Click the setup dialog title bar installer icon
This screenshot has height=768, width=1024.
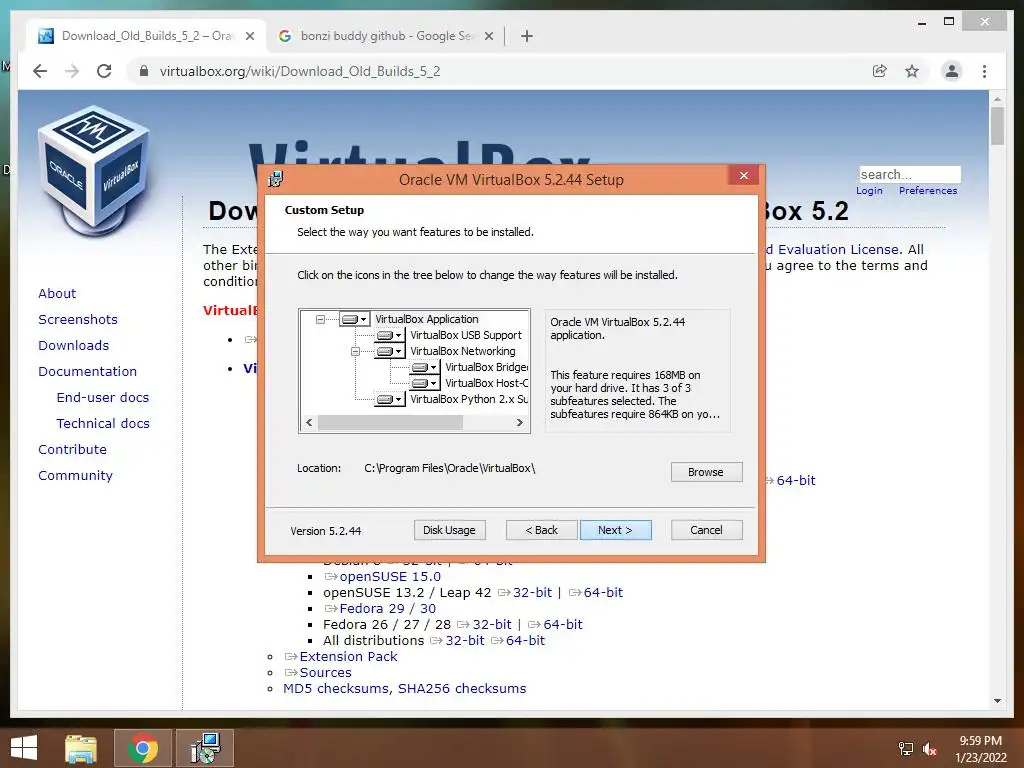276,179
